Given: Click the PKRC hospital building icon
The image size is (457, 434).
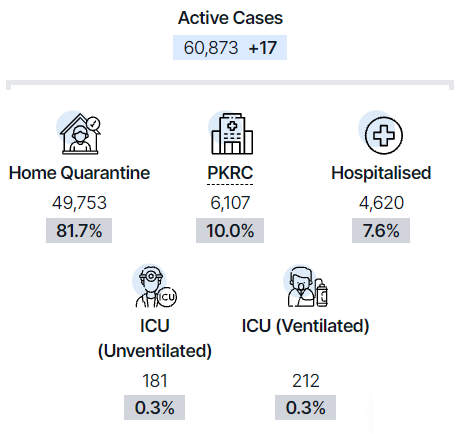Looking at the screenshot, I should click(231, 133).
